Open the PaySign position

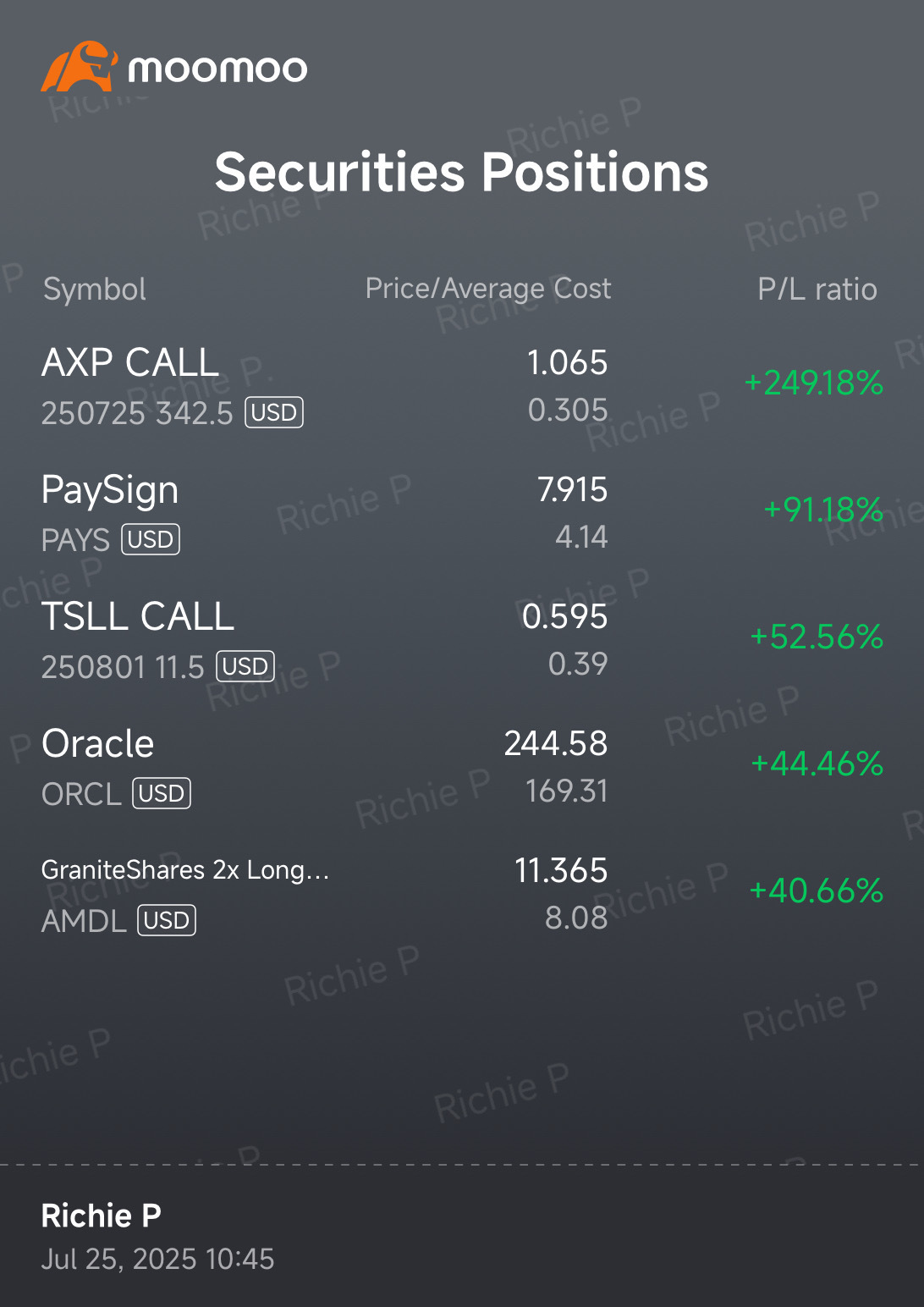click(462, 514)
